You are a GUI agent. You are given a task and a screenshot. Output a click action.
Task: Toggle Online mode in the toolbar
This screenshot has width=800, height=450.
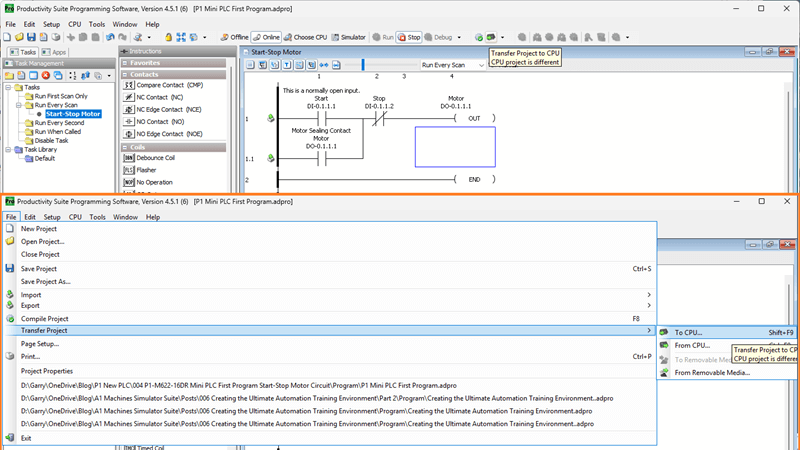(266, 37)
